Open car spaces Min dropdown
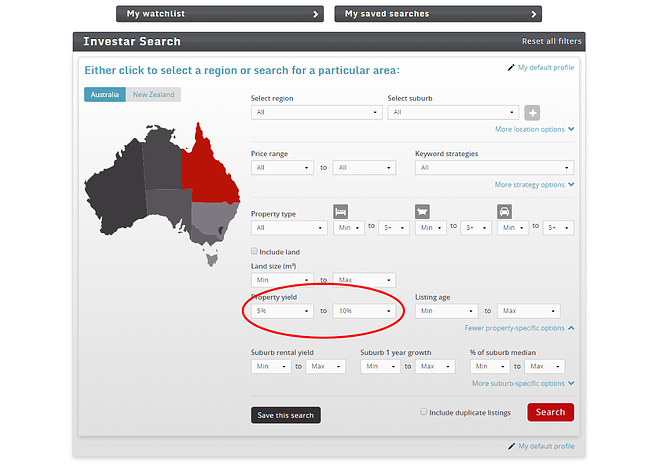This screenshot has width=666, height=474. click(513, 228)
